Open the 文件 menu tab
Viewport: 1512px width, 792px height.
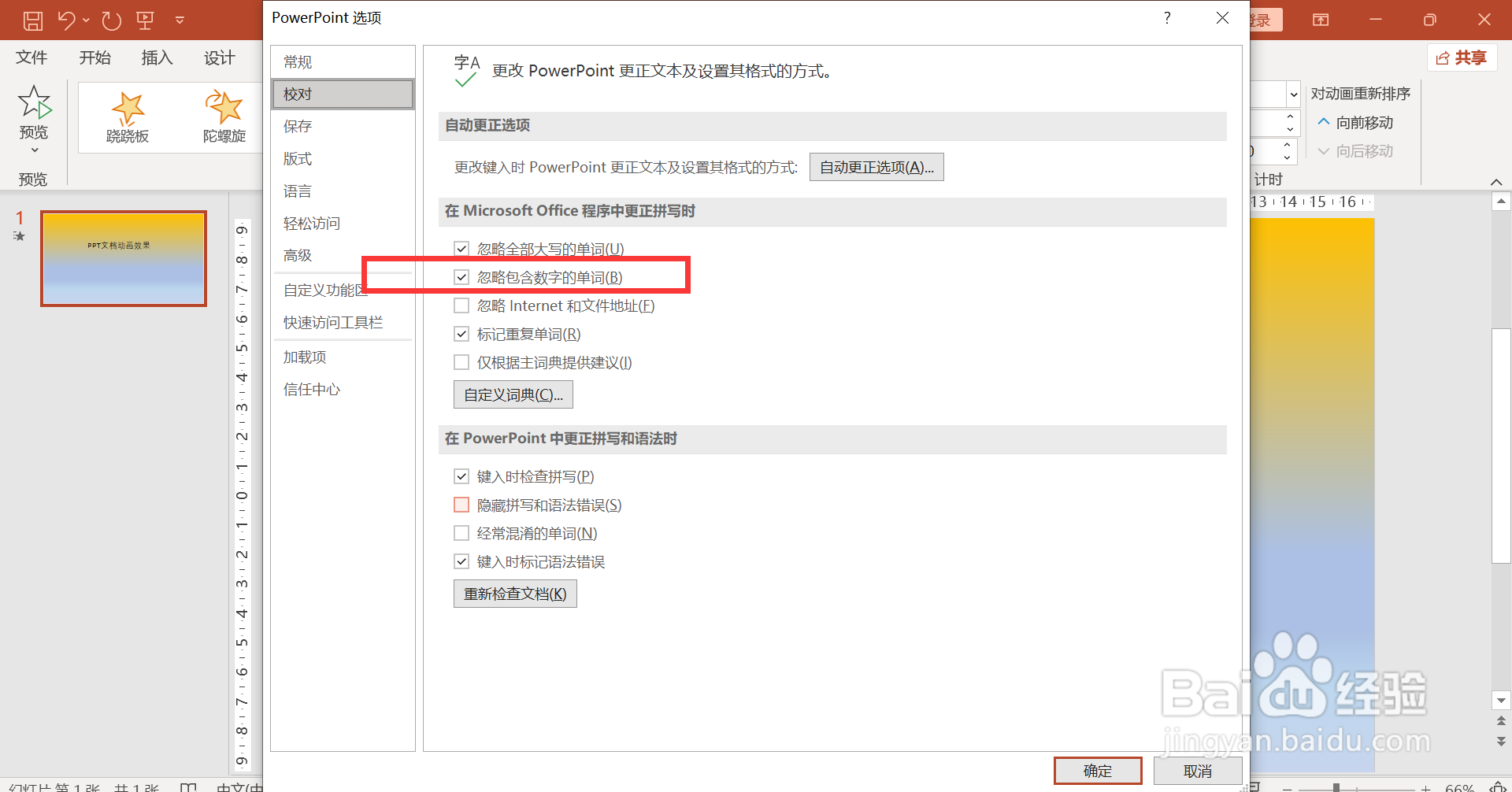(31, 57)
